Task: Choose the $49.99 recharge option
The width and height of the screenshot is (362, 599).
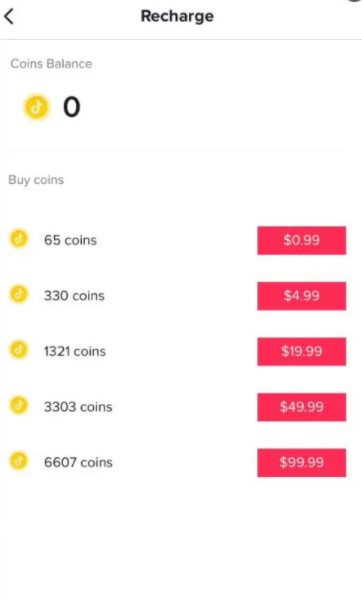Action: [x=302, y=407]
